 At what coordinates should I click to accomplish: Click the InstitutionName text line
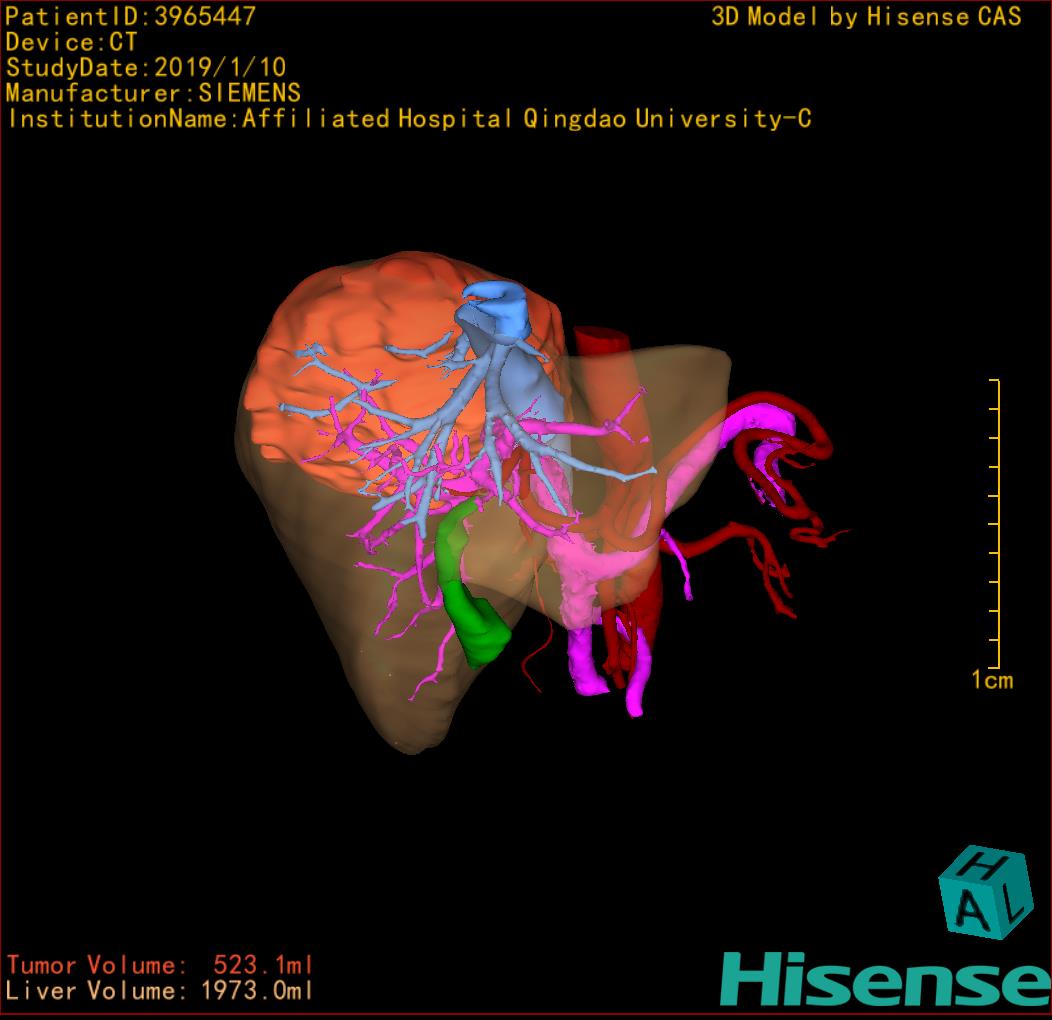click(408, 119)
